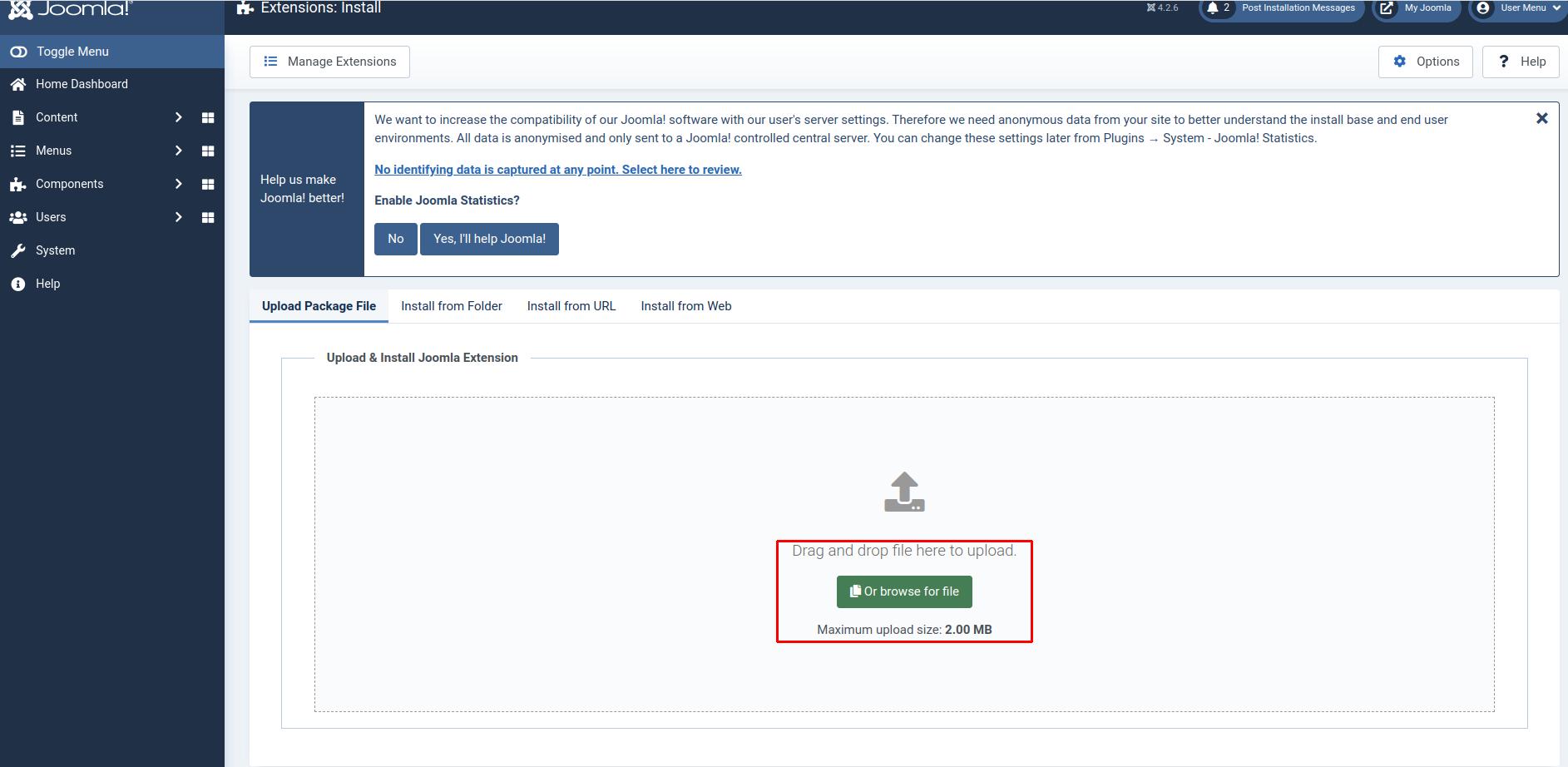
Task: Expand the Components menu chevron
Action: (178, 184)
